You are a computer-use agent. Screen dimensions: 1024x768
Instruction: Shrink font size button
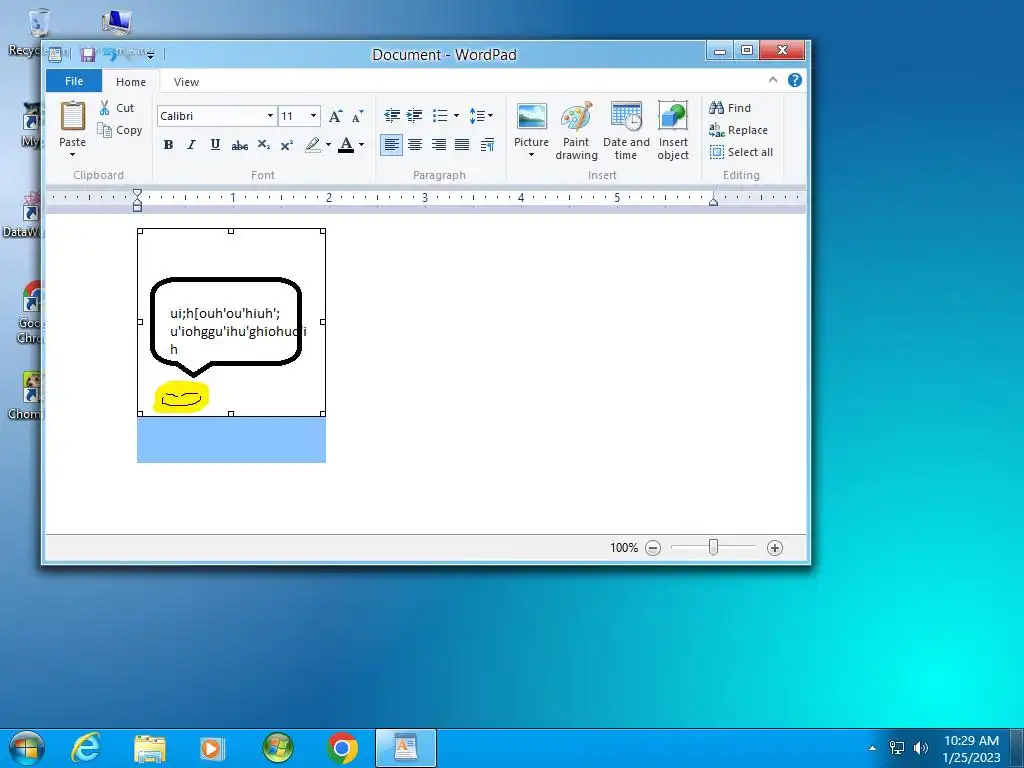(357, 116)
